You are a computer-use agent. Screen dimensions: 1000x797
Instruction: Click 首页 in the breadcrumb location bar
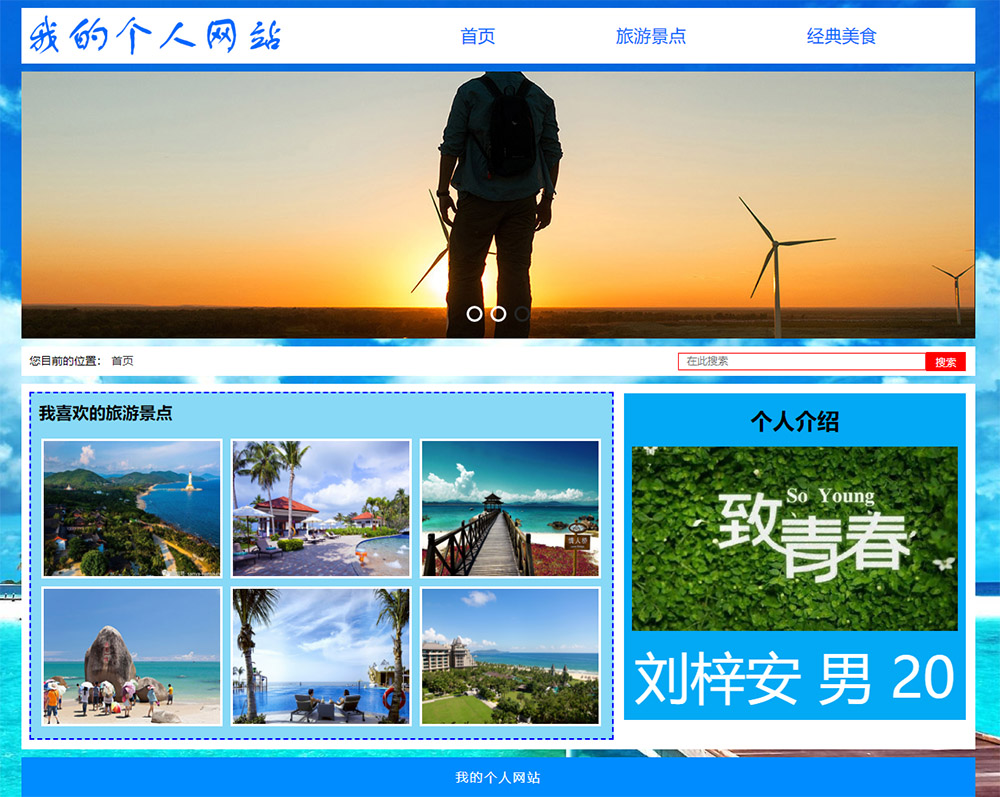(x=122, y=361)
